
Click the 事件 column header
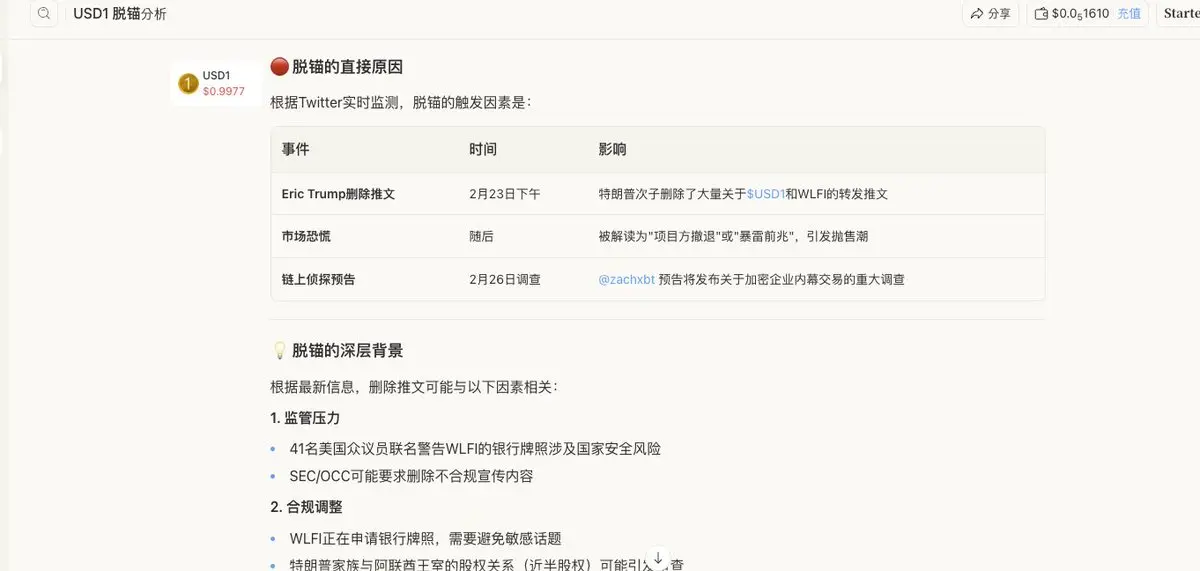pos(295,149)
